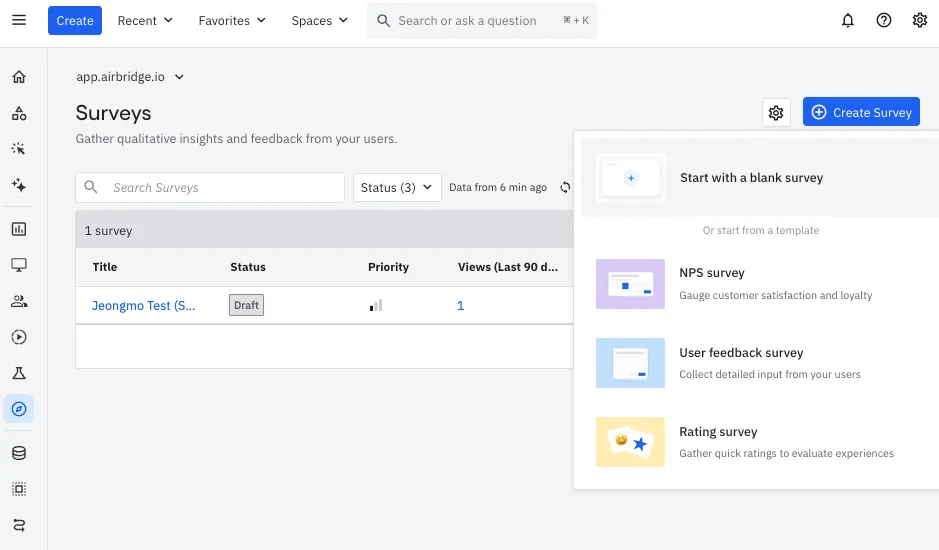Refresh the survey data with the reload icon
Screen dimensions: 939x550
pyautogui.click(x=565, y=188)
